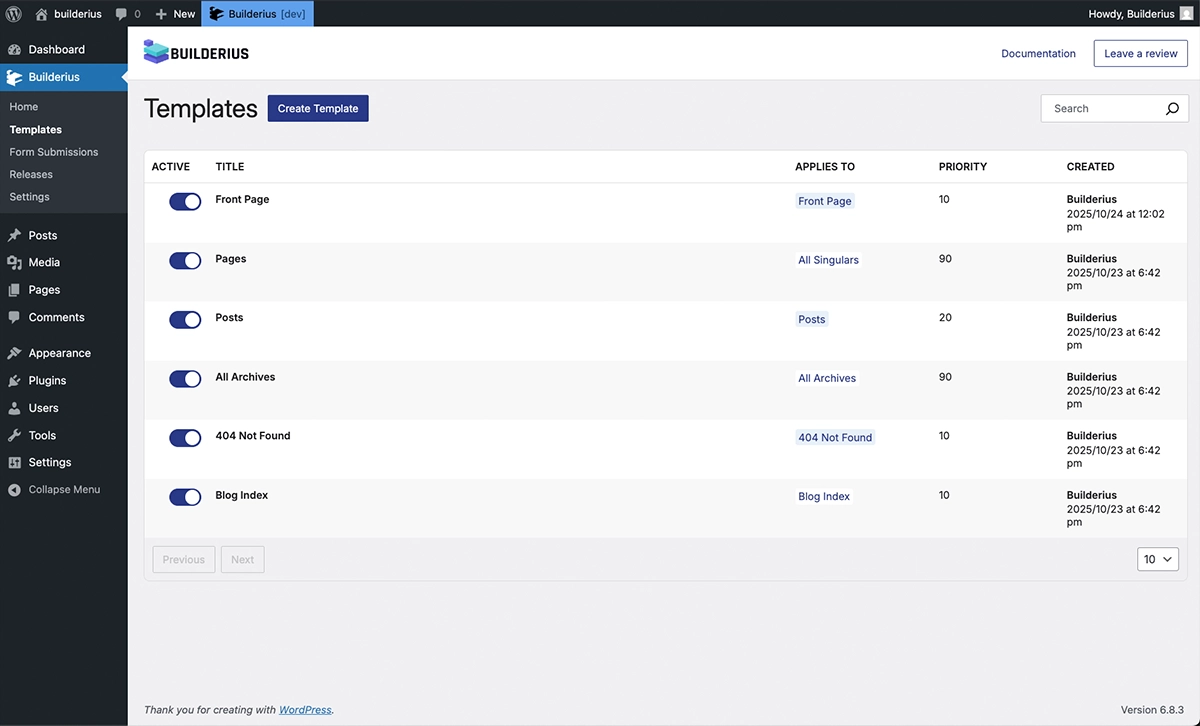The width and height of the screenshot is (1200, 726).
Task: Open the Documentation link
Action: 1038,53
